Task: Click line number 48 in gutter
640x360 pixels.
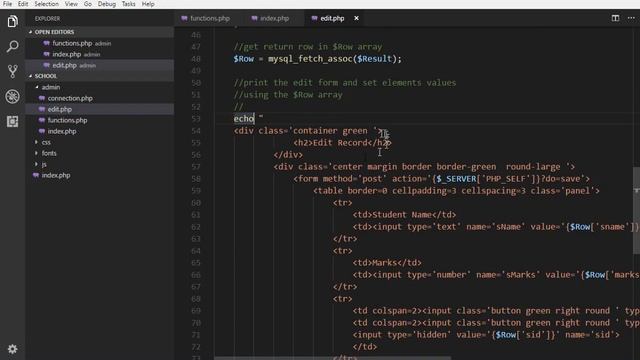Action: click(196, 59)
